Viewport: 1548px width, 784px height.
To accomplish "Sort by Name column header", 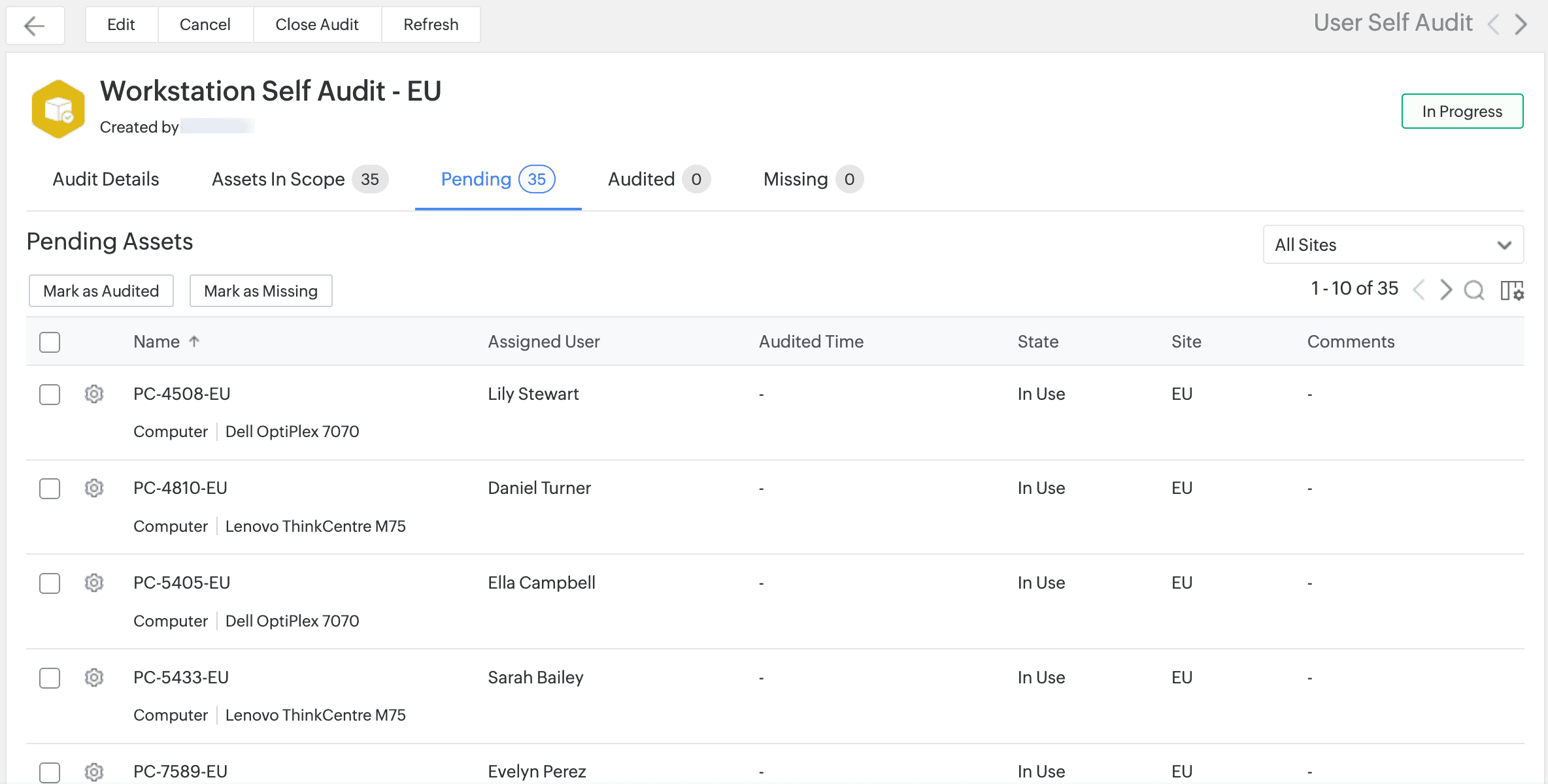I will (157, 342).
